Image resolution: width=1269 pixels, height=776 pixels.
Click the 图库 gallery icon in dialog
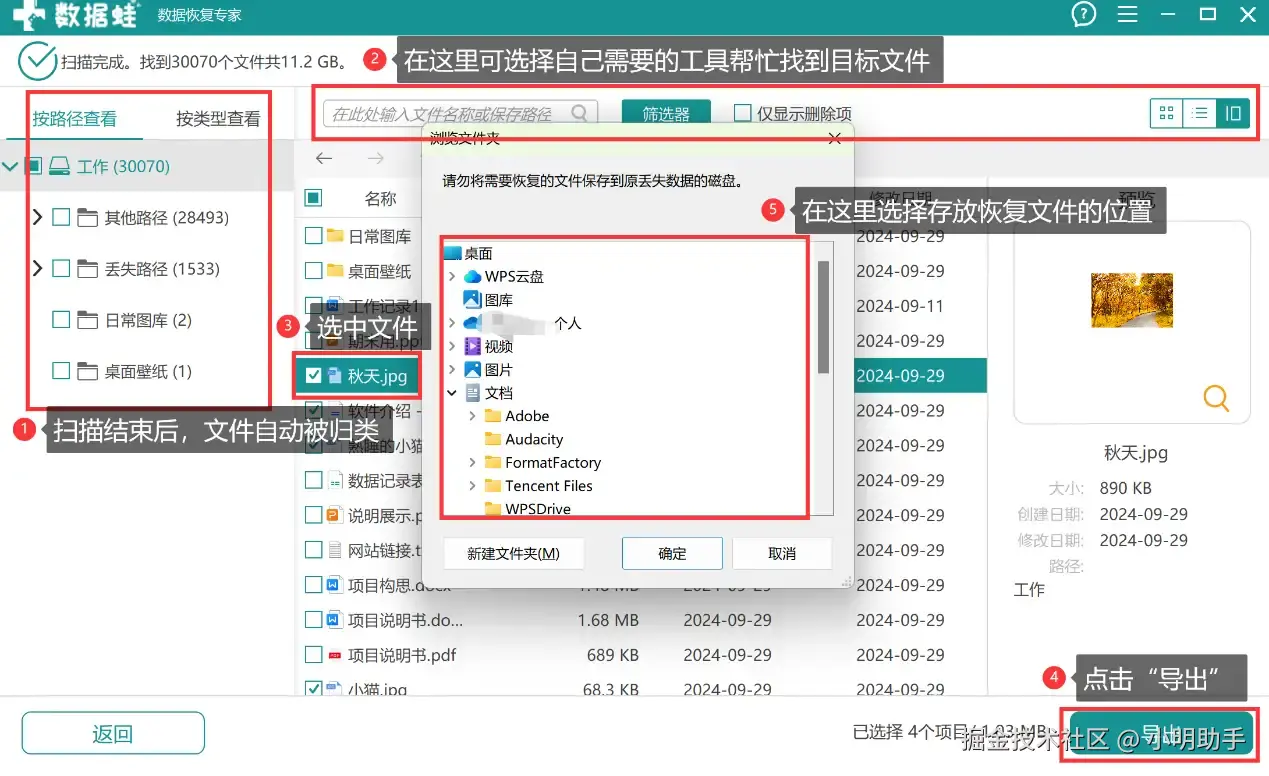pyautogui.click(x=472, y=299)
